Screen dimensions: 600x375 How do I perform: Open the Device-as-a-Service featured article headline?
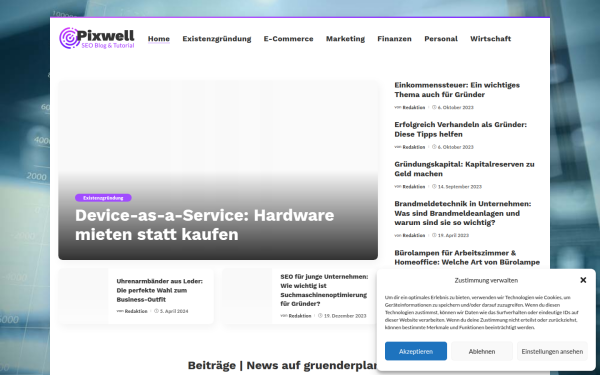pos(204,225)
